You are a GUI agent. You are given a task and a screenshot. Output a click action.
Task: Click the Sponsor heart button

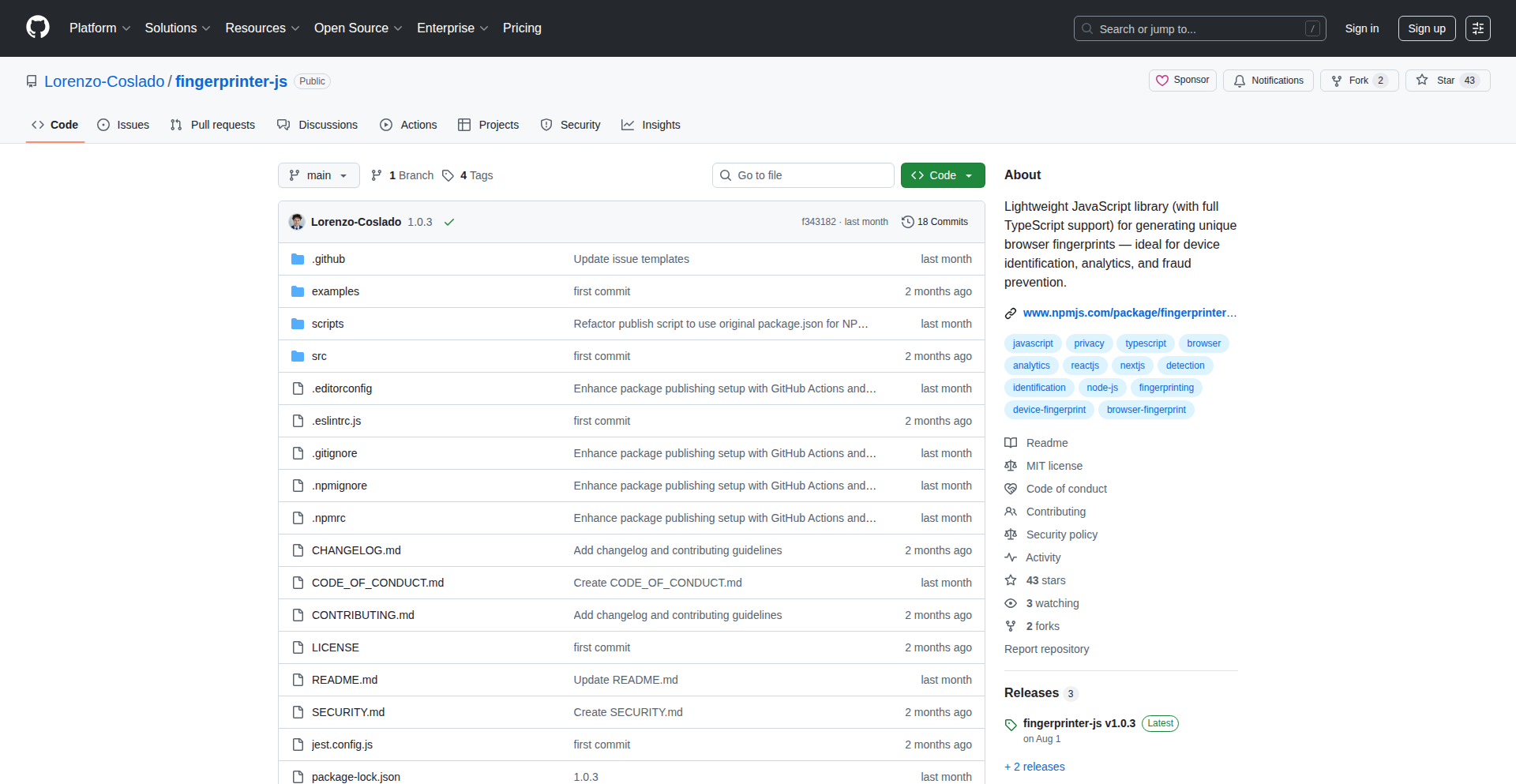point(1182,81)
